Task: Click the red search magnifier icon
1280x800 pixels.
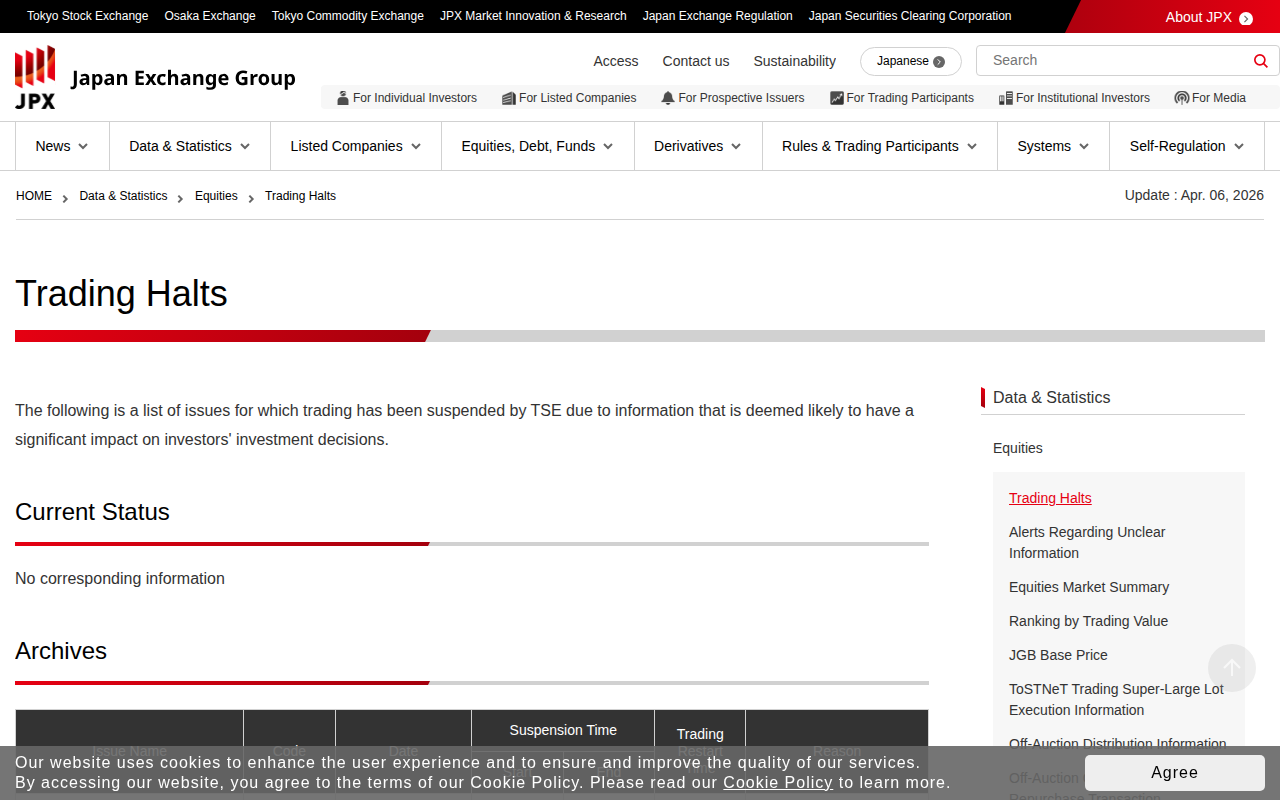Action: point(1260,61)
